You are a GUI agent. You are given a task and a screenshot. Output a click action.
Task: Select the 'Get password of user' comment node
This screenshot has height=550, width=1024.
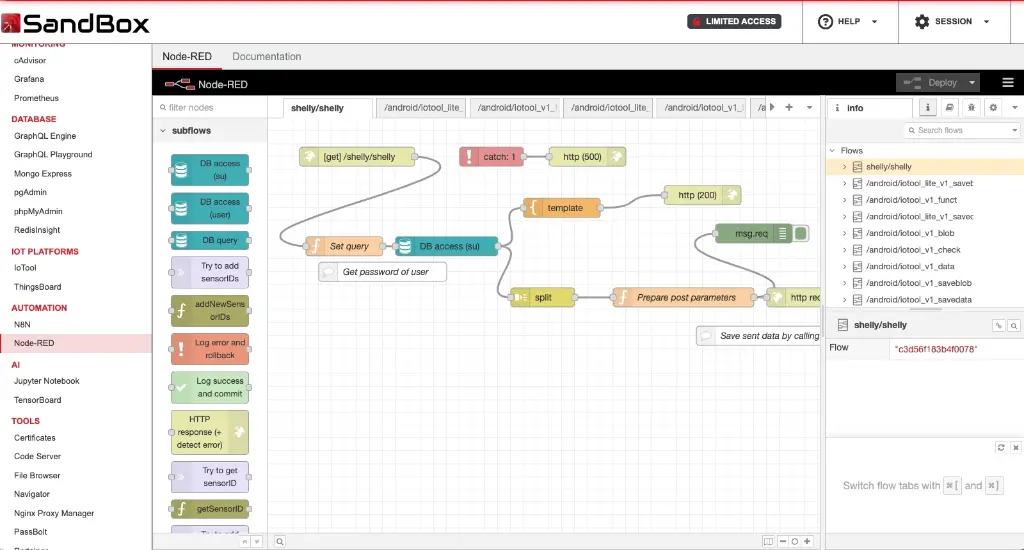383,272
